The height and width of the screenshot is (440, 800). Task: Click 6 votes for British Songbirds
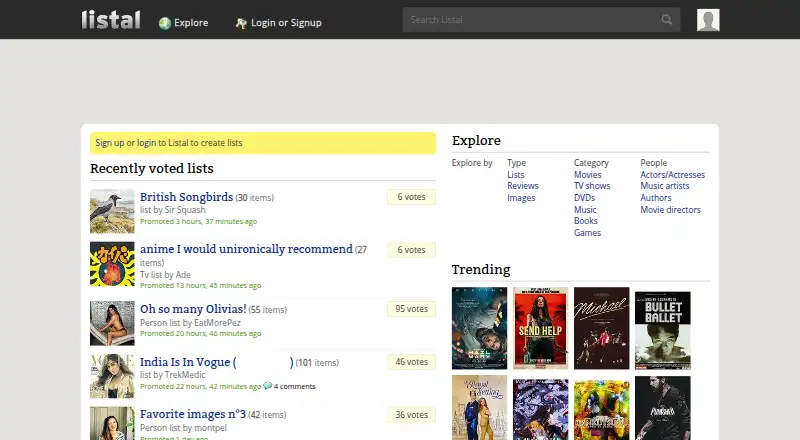tap(411, 197)
